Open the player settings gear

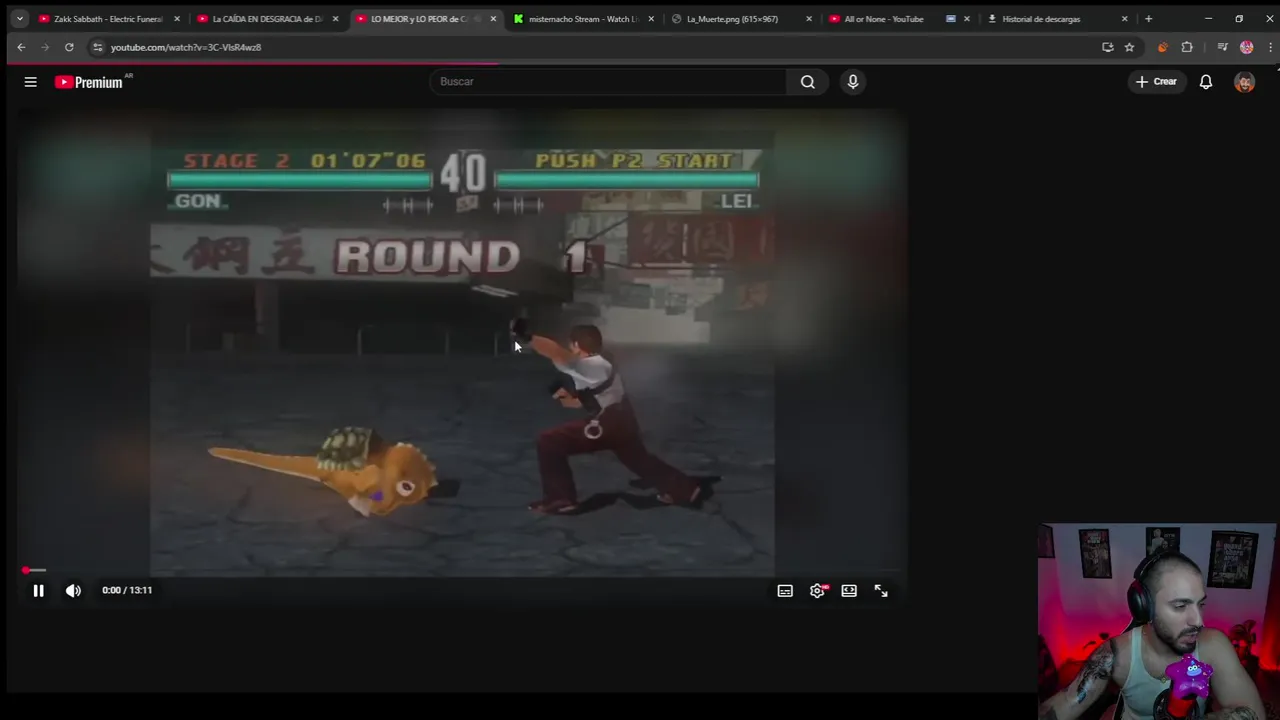pyautogui.click(x=817, y=591)
